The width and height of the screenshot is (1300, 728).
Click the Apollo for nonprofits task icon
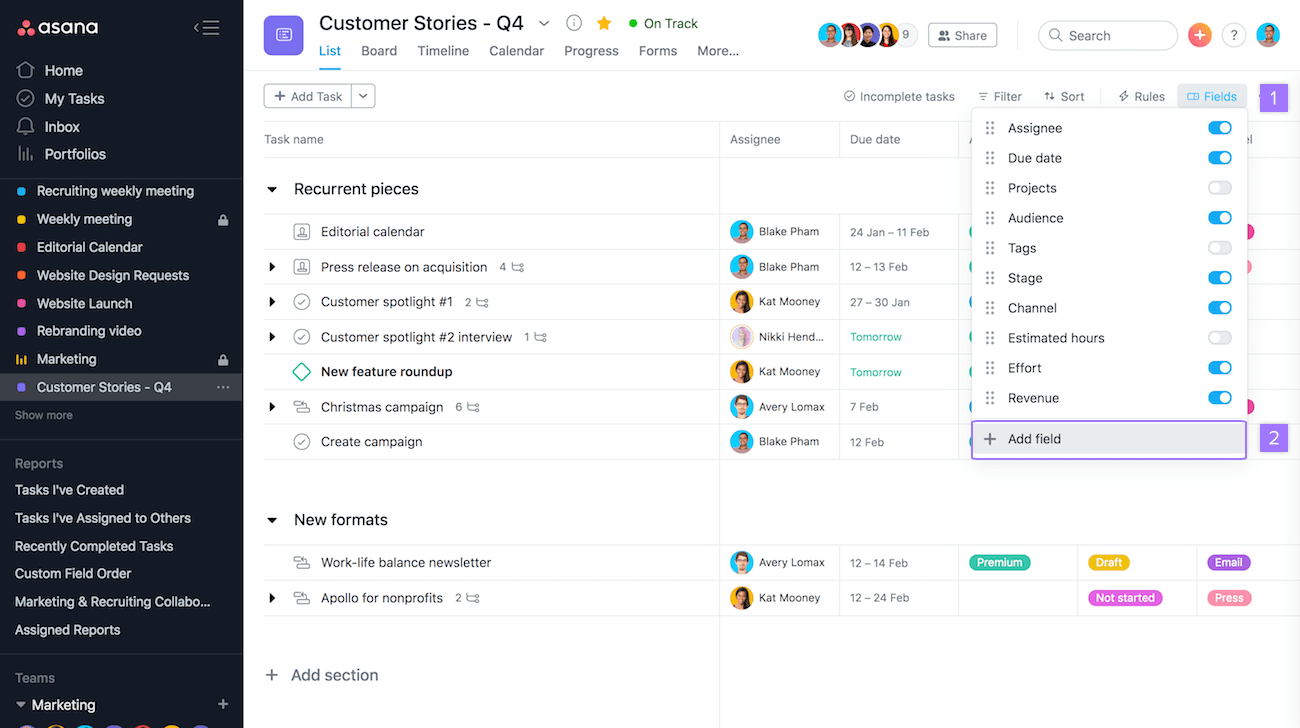point(302,598)
